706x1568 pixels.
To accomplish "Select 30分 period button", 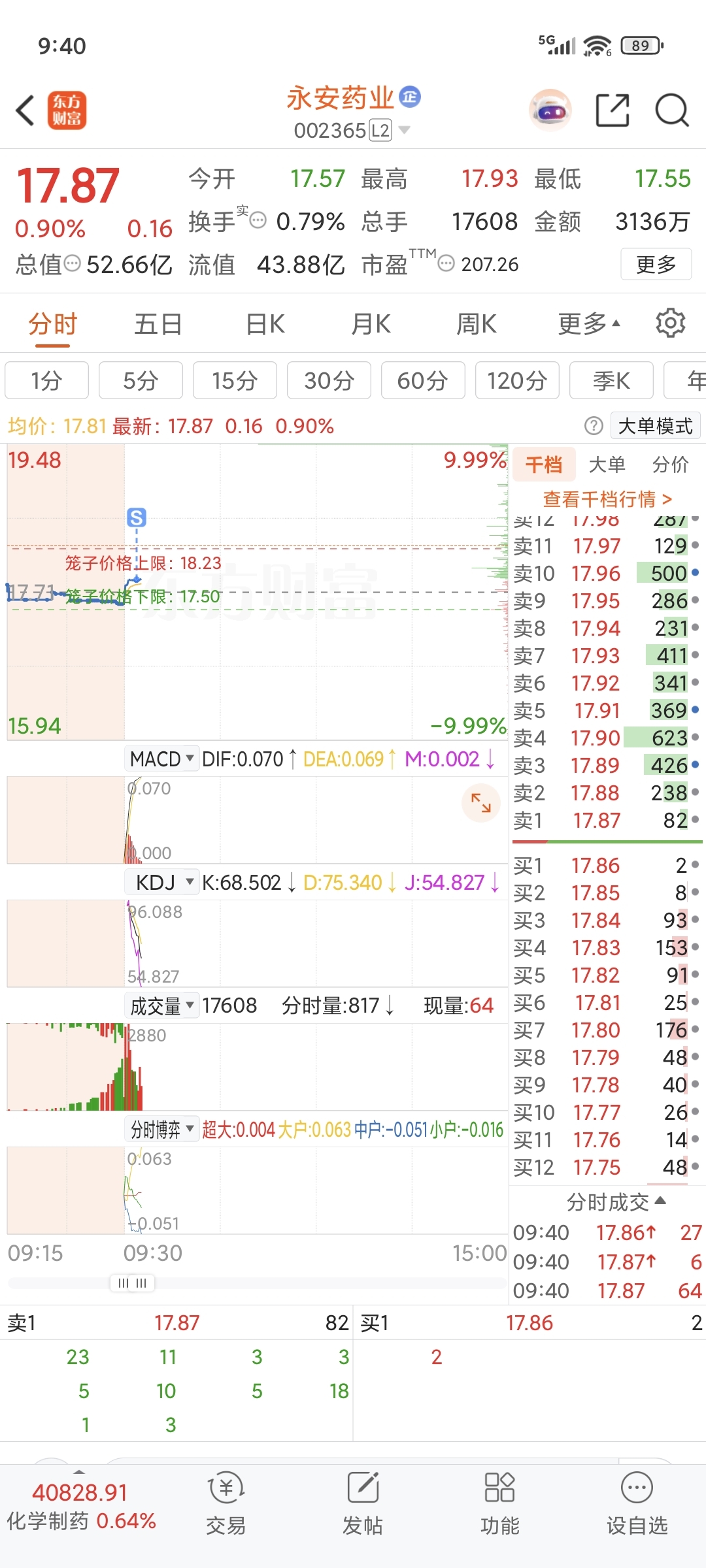I will point(329,380).
